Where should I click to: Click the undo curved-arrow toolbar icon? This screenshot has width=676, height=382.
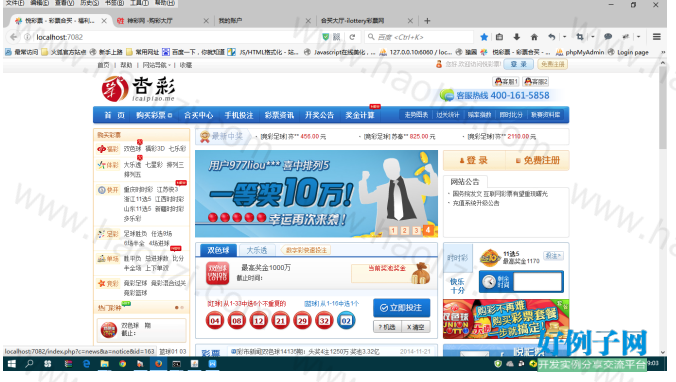(x=552, y=37)
